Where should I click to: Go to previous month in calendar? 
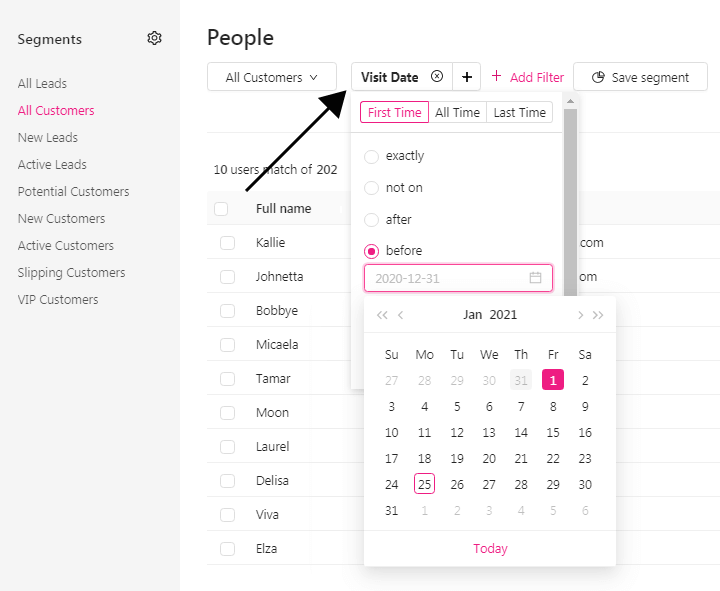(401, 315)
